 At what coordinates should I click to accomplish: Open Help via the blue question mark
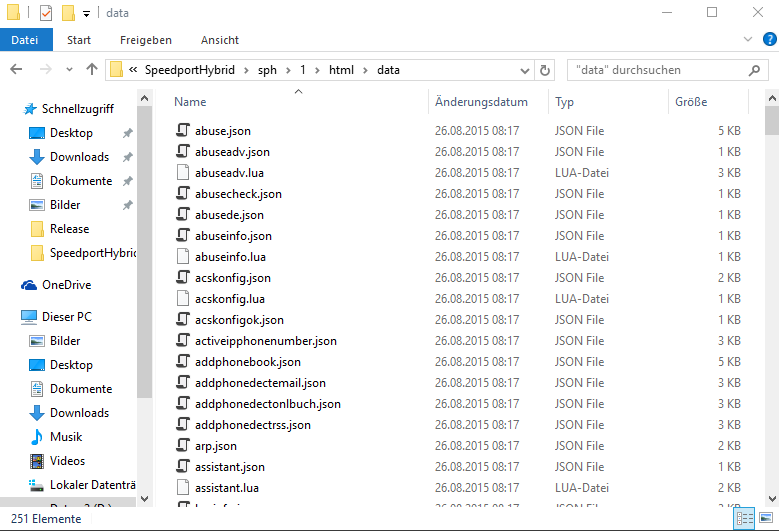(x=770, y=39)
